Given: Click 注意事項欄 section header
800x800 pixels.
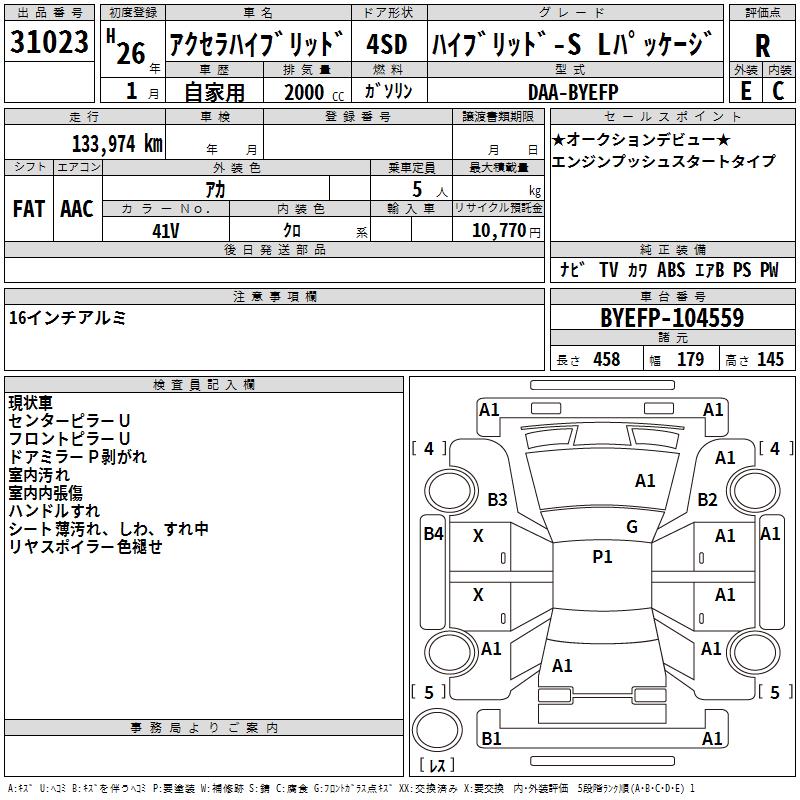Looking at the screenshot, I should point(274,296).
